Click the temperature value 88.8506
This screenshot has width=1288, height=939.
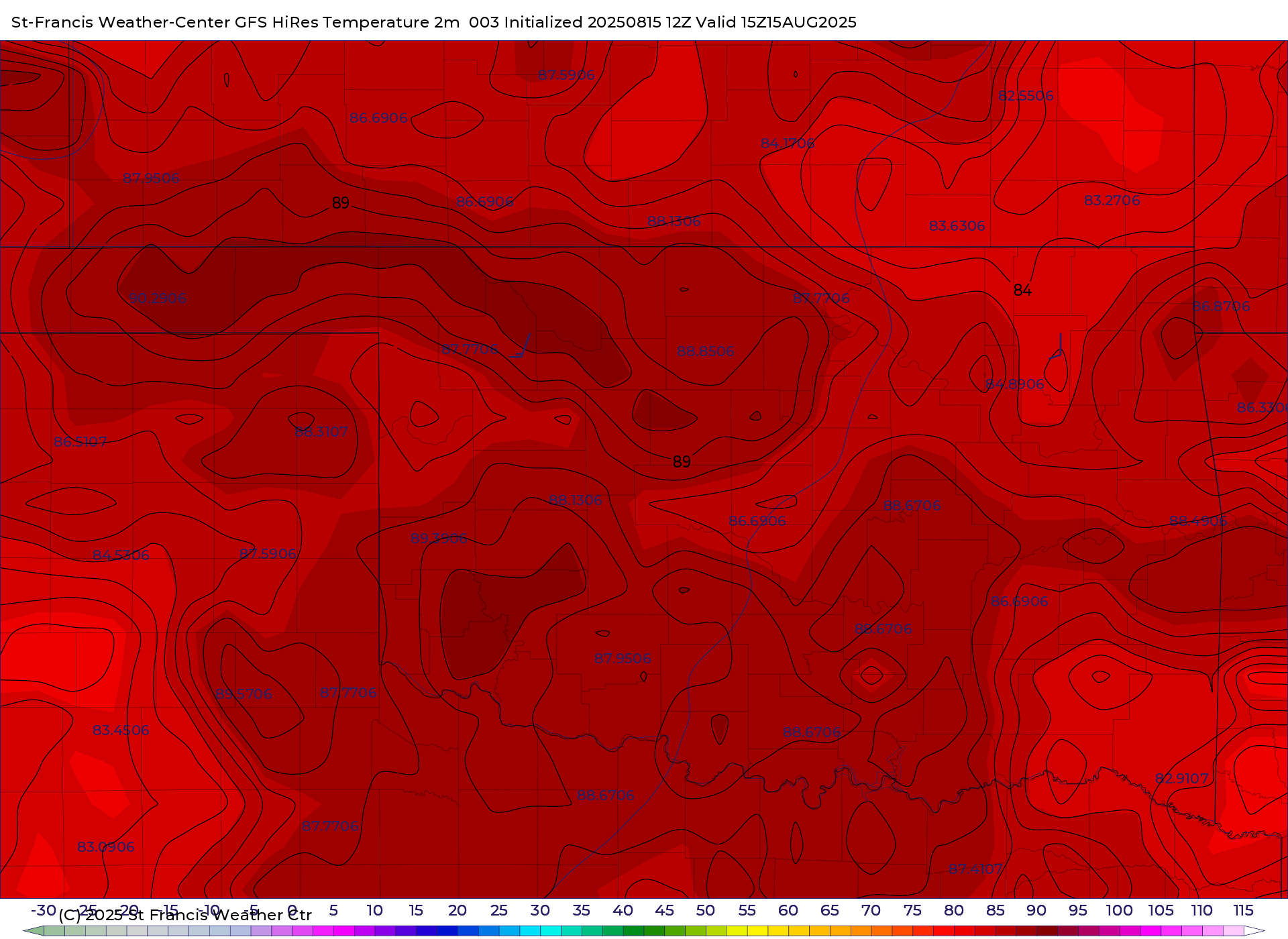click(705, 351)
